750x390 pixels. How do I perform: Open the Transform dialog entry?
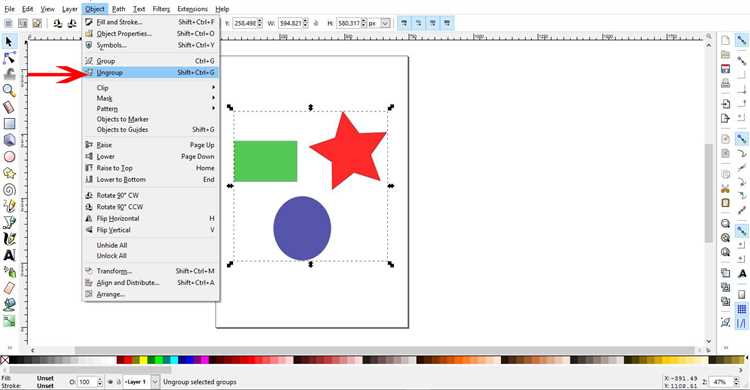point(151,271)
